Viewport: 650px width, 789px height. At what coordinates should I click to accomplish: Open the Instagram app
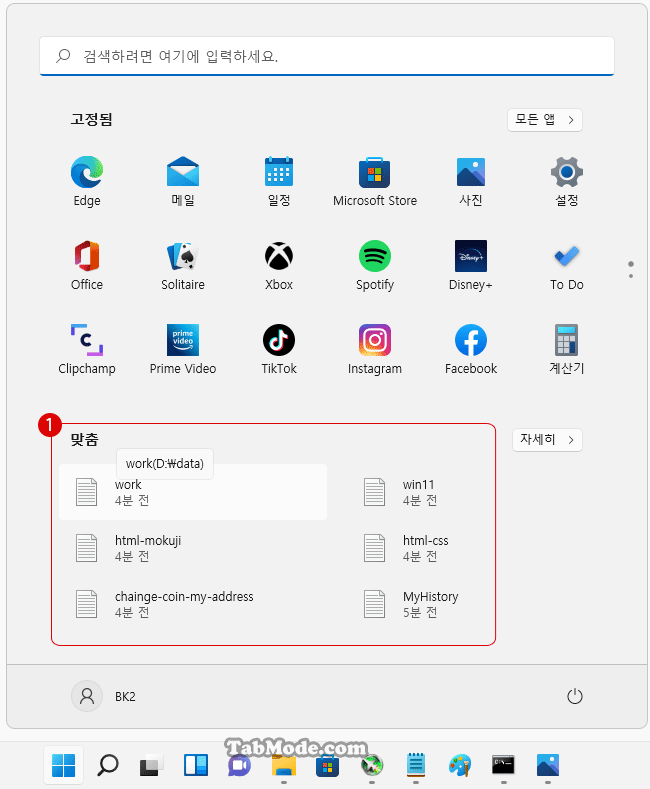[x=375, y=349]
